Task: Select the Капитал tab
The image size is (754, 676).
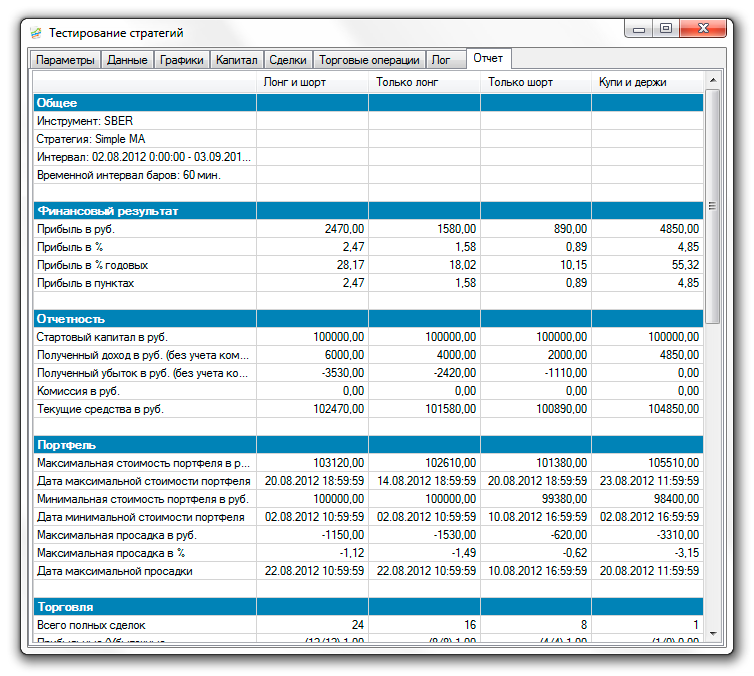Action: coord(237,60)
